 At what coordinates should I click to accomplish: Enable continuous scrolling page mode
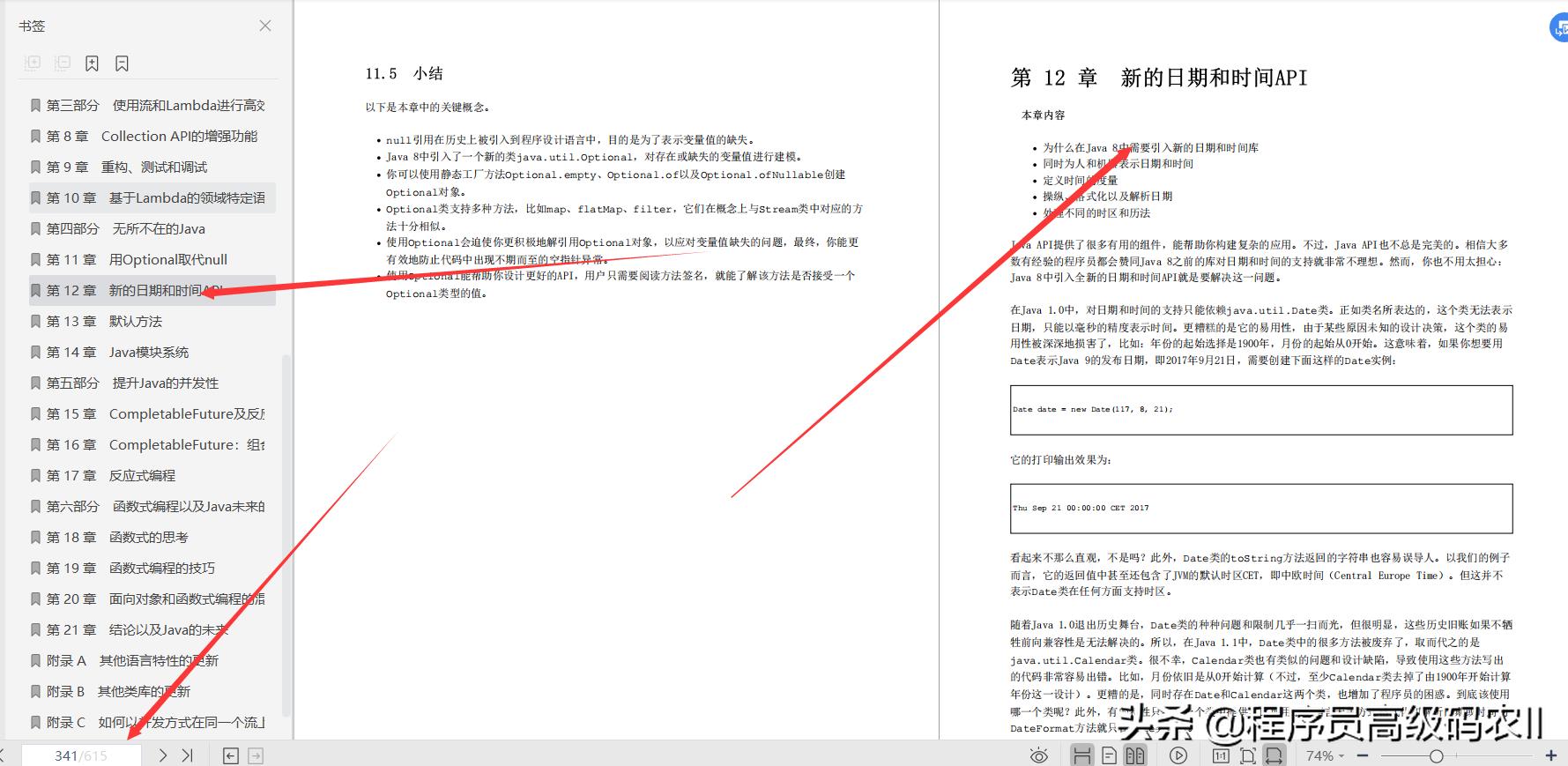coord(1082,755)
